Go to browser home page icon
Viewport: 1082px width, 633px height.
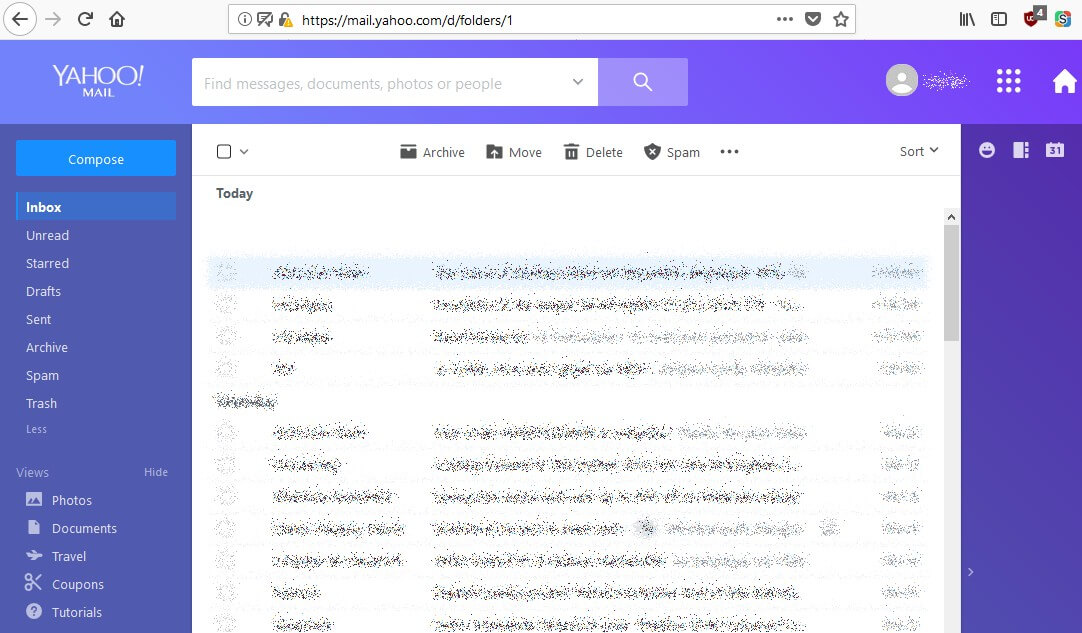pyautogui.click(x=117, y=19)
